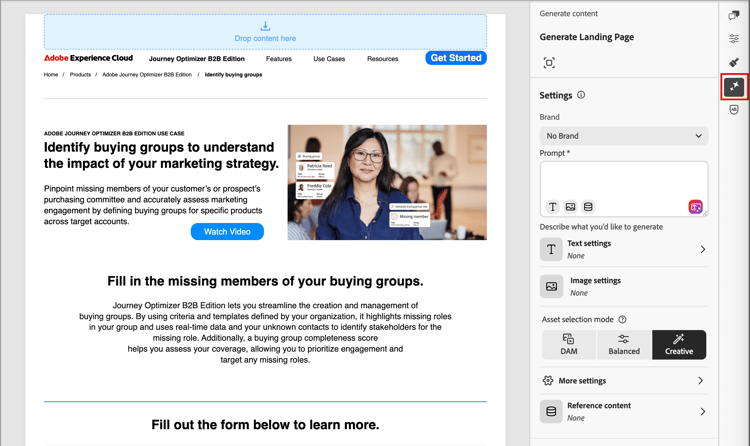The image size is (750, 446).
Task: Click the paragraph starting 'Pinpoint missing members'
Action: [x=153, y=205]
